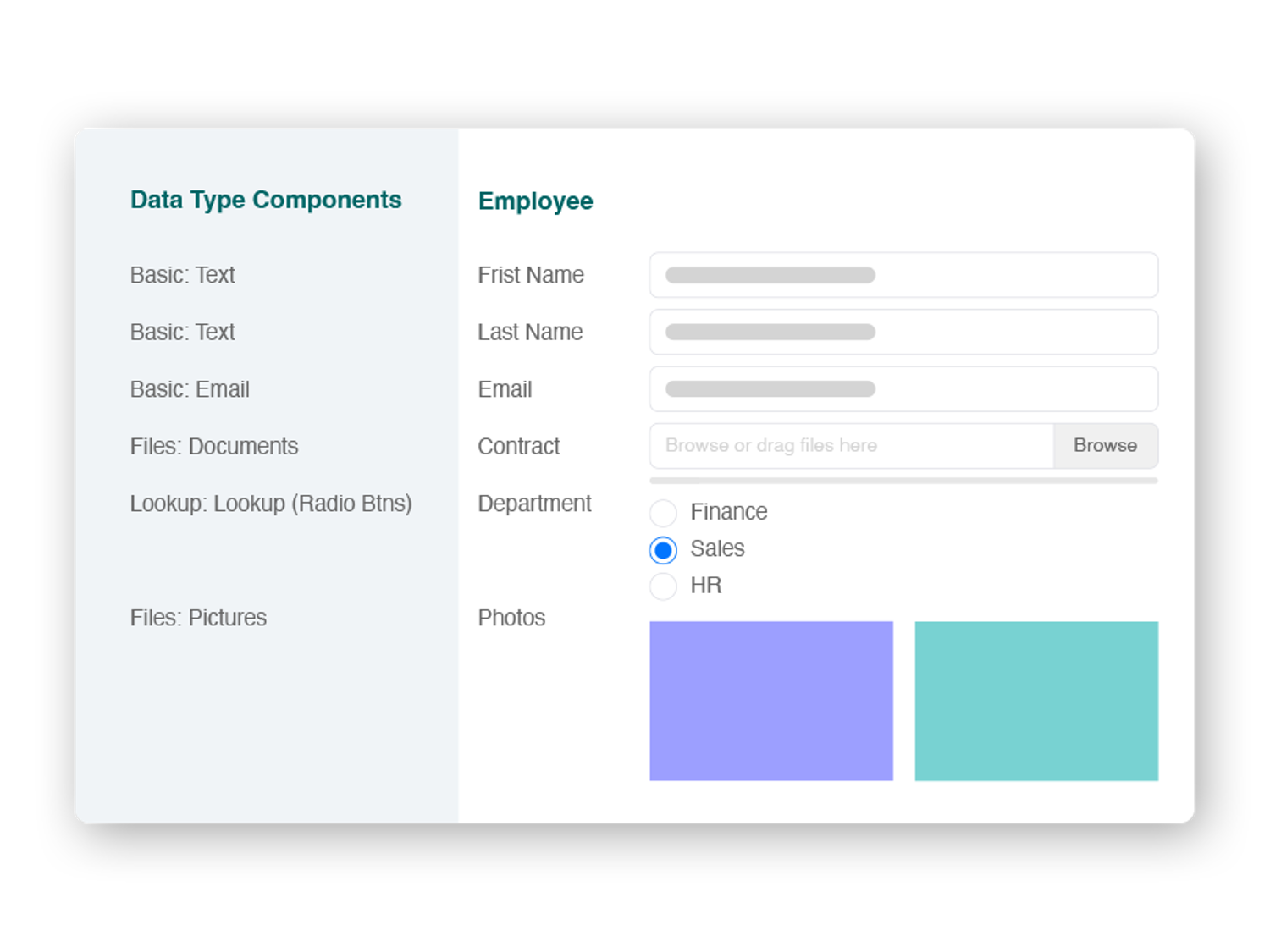Focus the Last Name input field

[903, 332]
